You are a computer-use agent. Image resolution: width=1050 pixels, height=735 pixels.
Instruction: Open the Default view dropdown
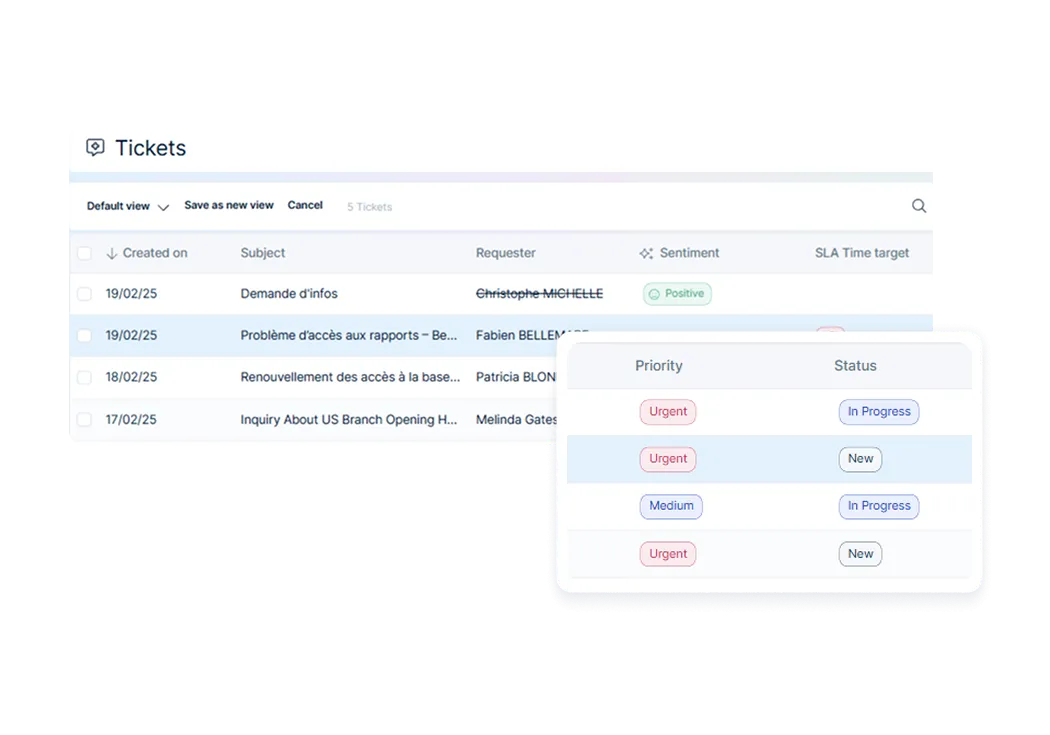[127, 206]
